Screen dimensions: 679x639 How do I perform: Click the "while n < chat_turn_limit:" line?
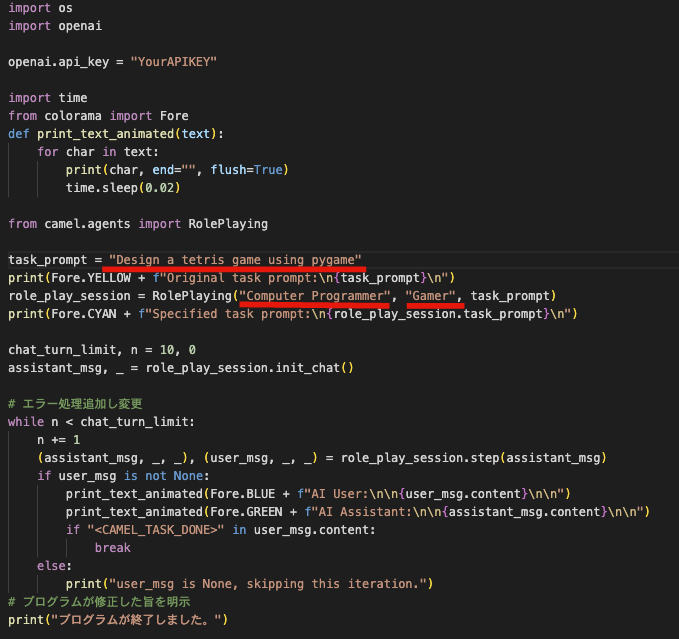pyautogui.click(x=101, y=422)
